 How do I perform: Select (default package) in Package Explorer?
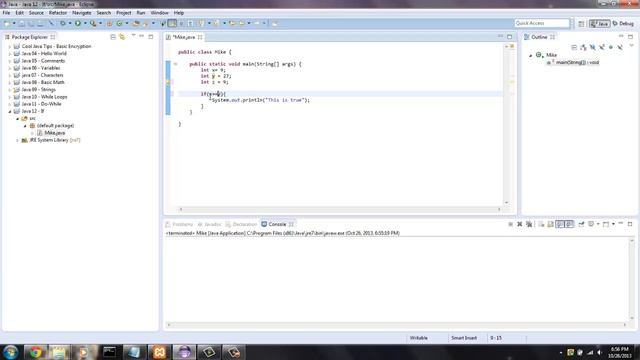tap(55, 126)
